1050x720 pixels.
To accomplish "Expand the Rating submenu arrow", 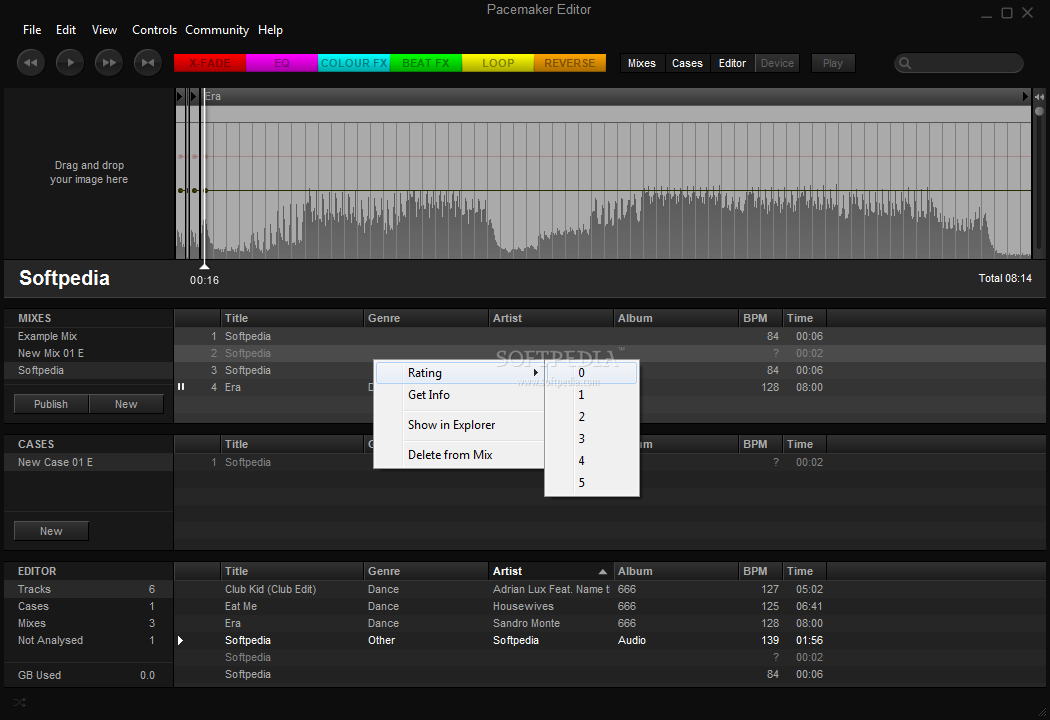I will click(x=535, y=372).
